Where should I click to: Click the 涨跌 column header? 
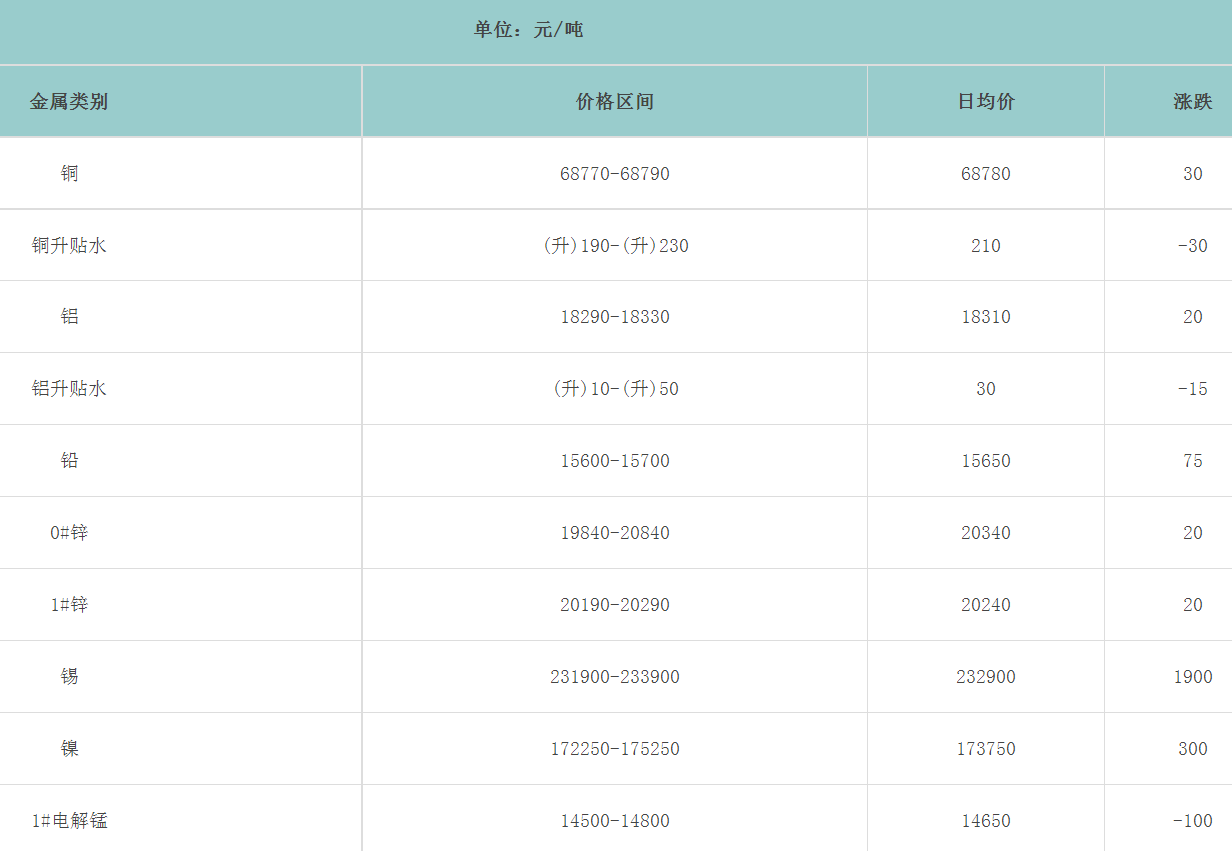[1192, 101]
